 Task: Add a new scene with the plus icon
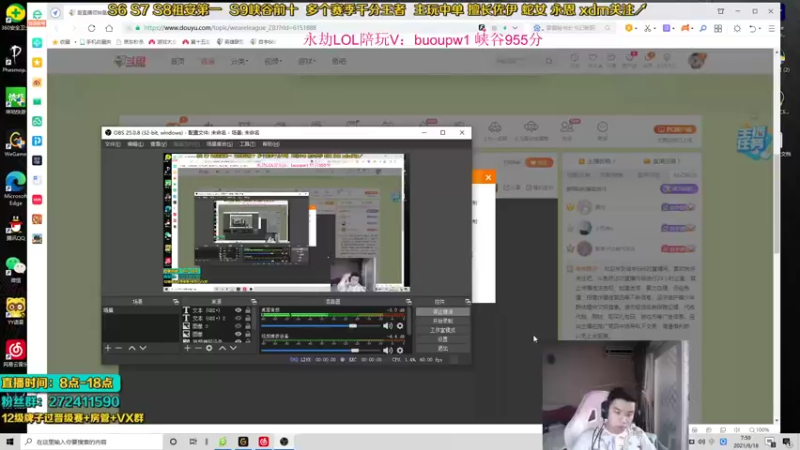click(x=108, y=348)
